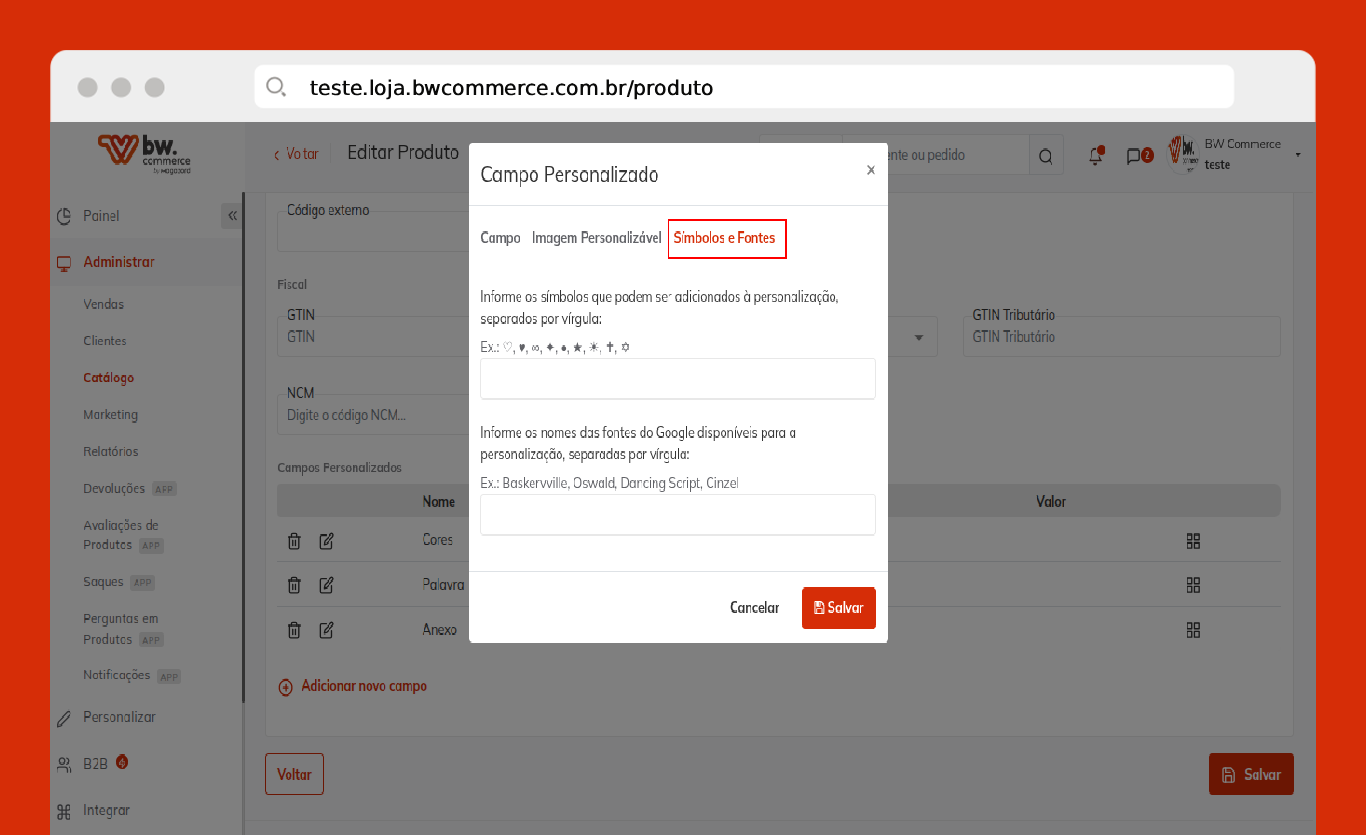Open the dropdown arrow beside GTIN Tributário
Image resolution: width=1366 pixels, height=835 pixels.
(x=918, y=338)
